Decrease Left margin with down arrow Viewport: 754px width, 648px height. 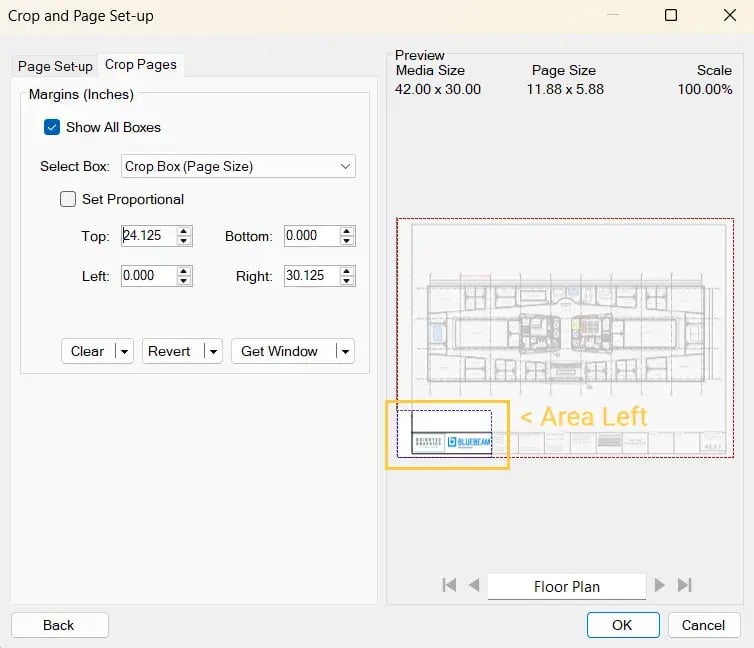click(x=184, y=280)
